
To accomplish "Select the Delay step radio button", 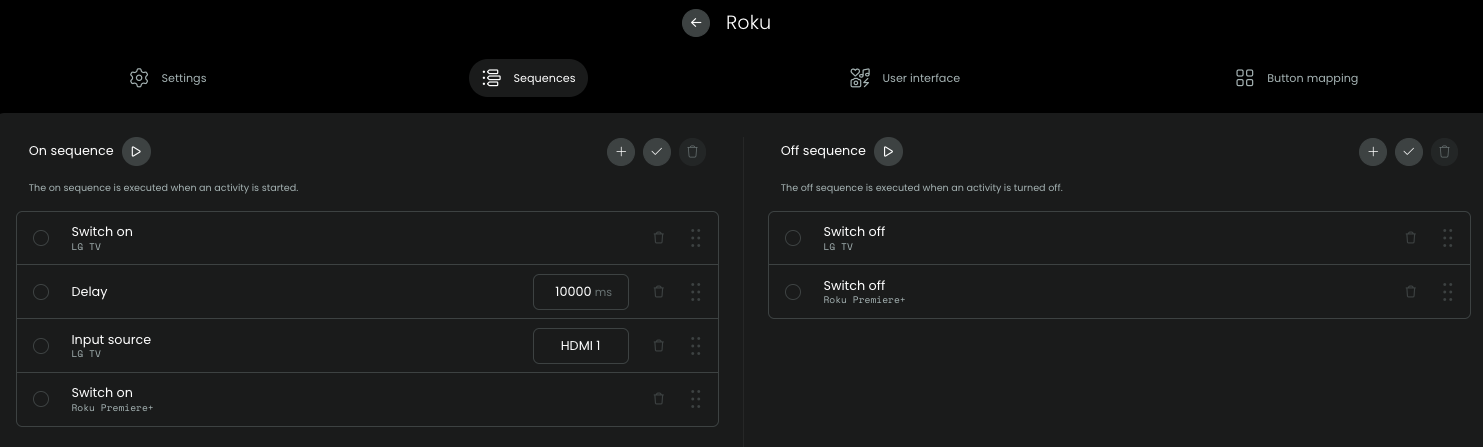I will pos(41,292).
